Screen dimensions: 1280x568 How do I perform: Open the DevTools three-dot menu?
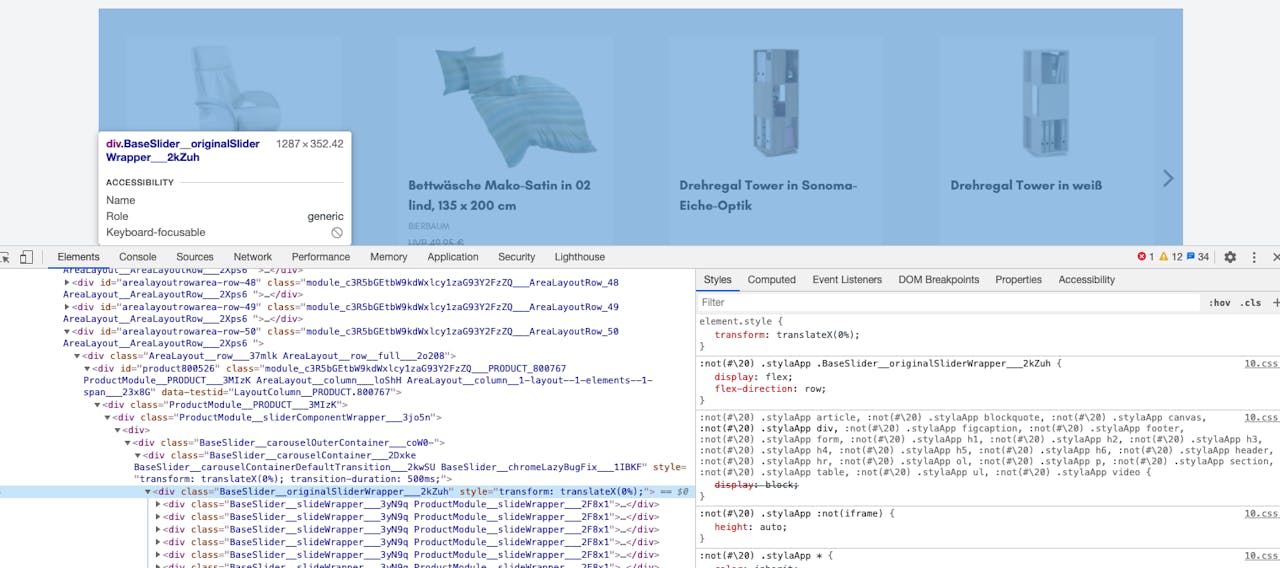[1253, 257]
